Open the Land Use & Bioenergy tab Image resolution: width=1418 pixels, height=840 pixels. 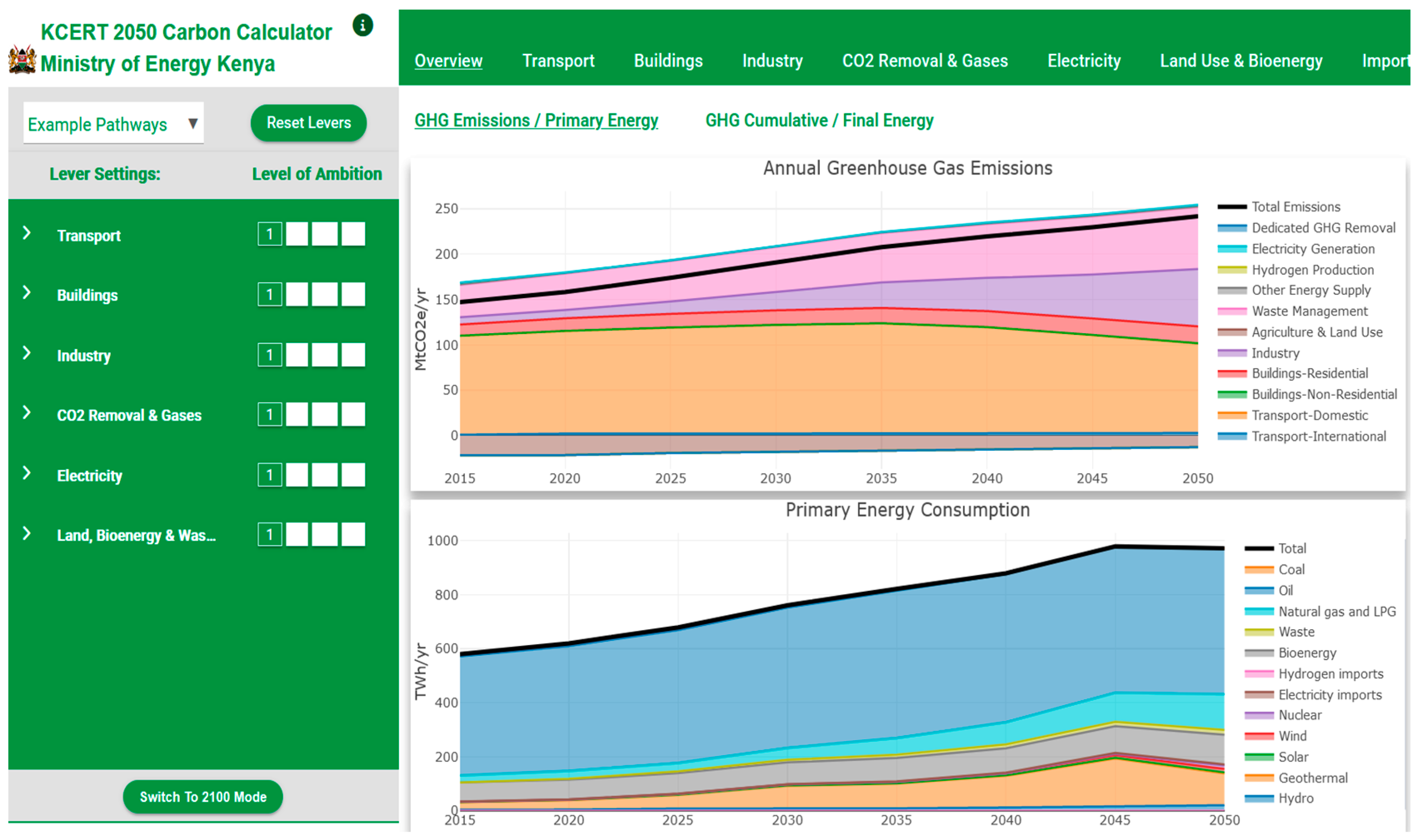1241,60
